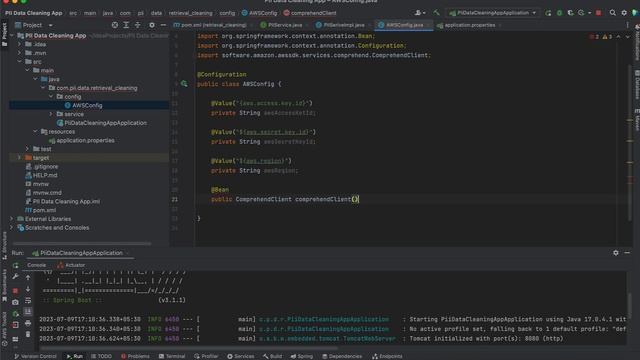Open the Services tool window
640x360 pixels.
click(241, 356)
